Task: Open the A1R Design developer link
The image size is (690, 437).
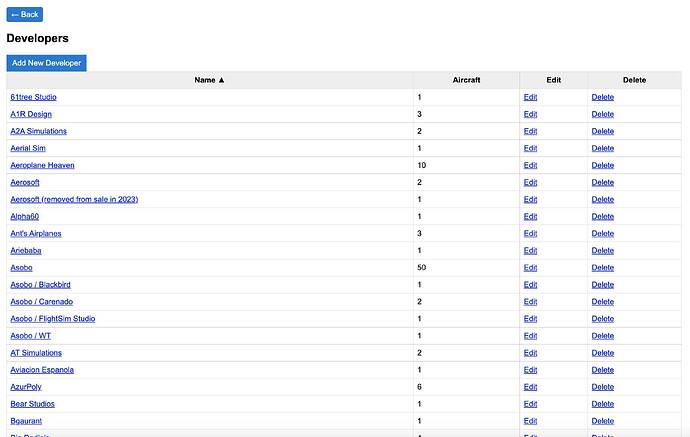Action: [31, 114]
